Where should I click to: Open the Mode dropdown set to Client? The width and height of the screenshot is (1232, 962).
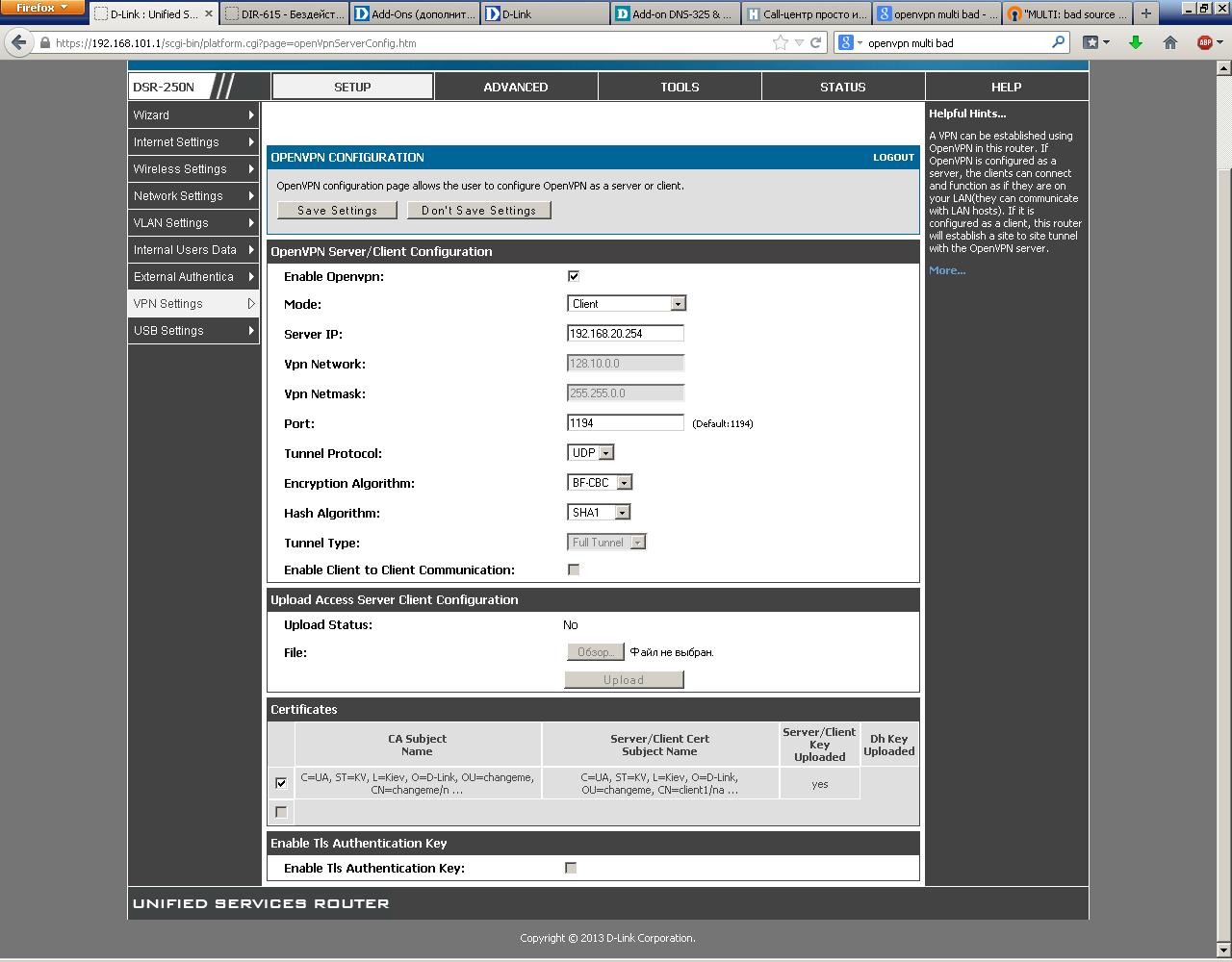click(627, 304)
